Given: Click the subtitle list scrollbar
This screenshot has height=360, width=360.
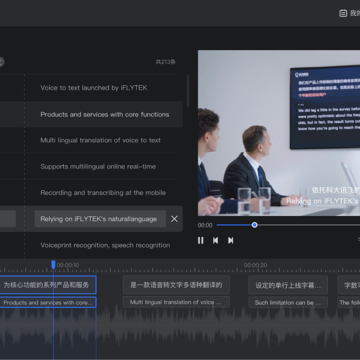Looking at the screenshot, I should click(188, 91).
